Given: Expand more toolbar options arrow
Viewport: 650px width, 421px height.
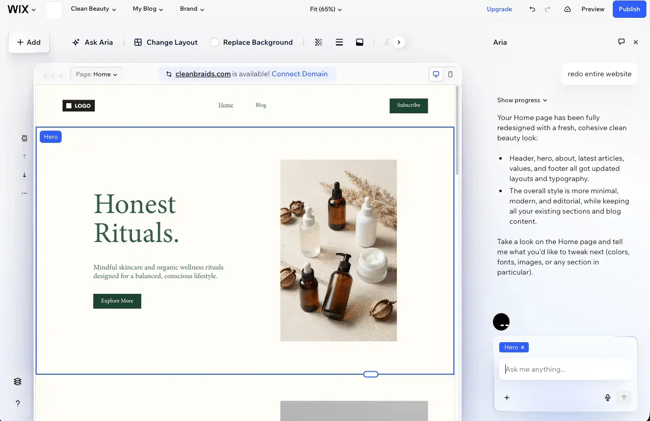Looking at the screenshot, I should point(399,42).
